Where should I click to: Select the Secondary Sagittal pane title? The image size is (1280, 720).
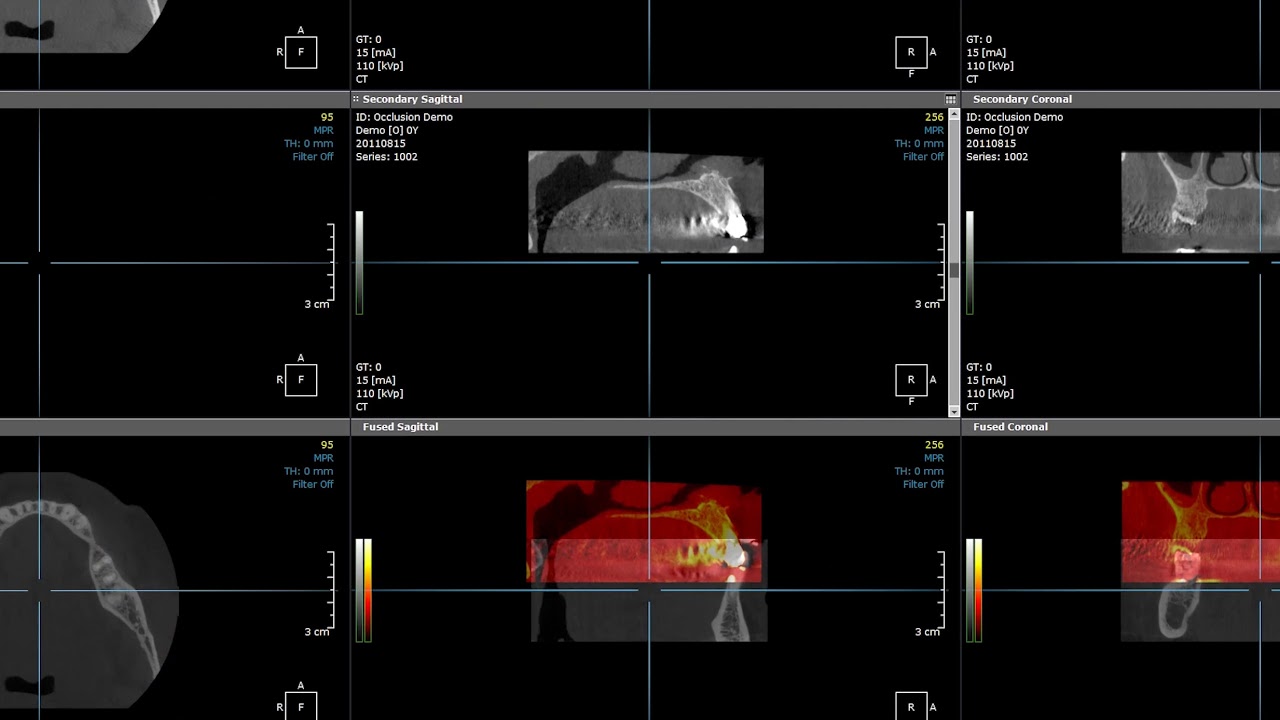[412, 99]
